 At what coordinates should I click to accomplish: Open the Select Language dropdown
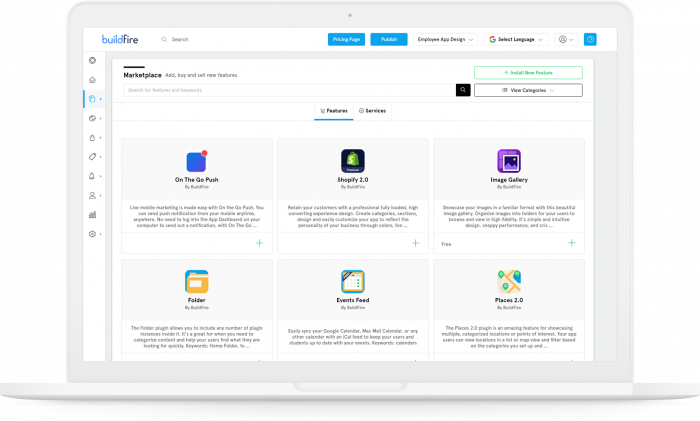[516, 39]
